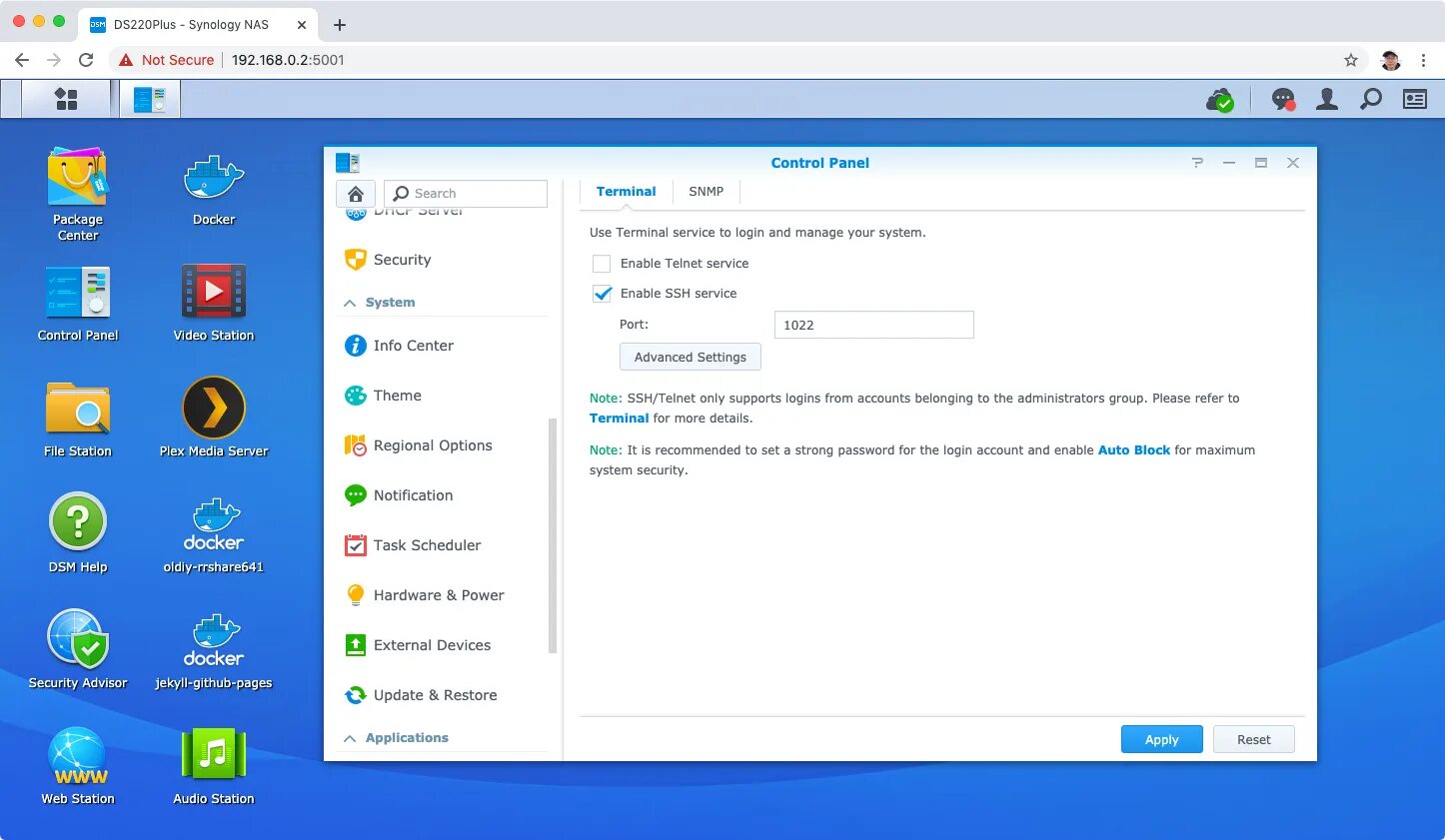Bookmark this page with star icon

point(1351,60)
